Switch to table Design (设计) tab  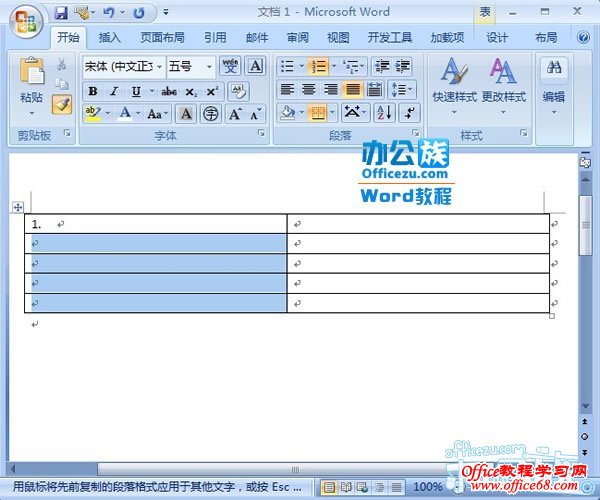pos(497,37)
